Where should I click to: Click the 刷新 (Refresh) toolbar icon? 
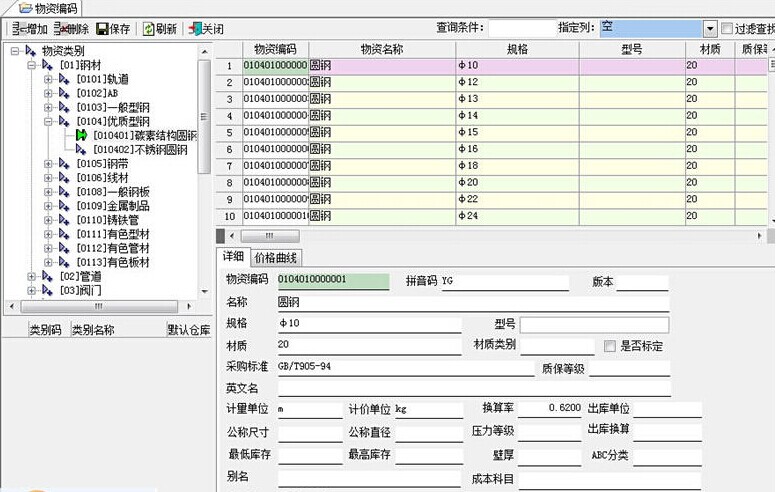148,29
